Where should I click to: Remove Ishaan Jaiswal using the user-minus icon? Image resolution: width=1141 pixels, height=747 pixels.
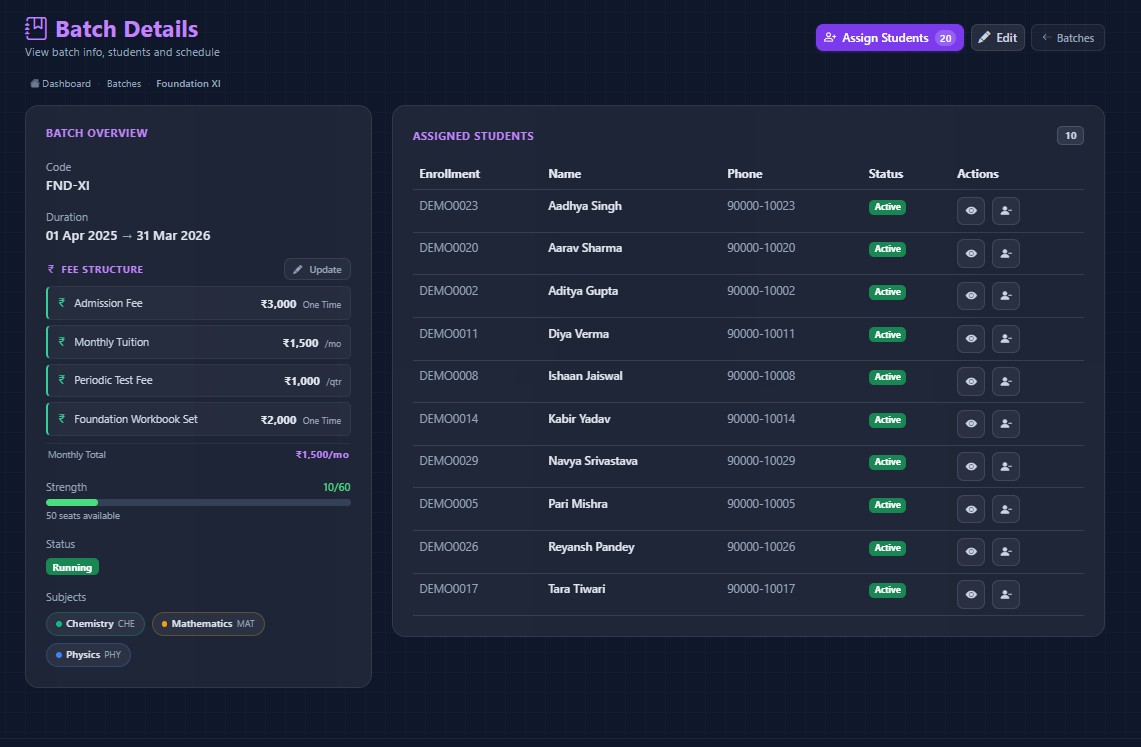click(1006, 381)
